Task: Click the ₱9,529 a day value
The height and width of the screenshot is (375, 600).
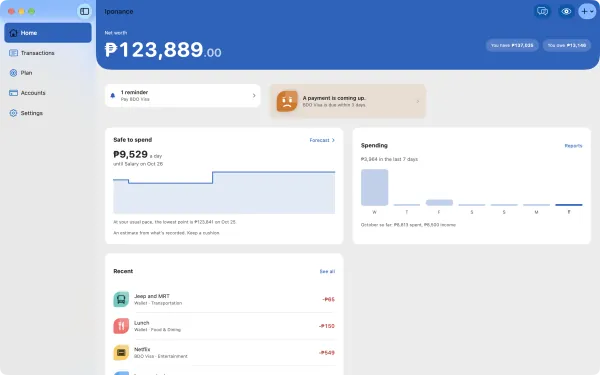Action: 138,154
